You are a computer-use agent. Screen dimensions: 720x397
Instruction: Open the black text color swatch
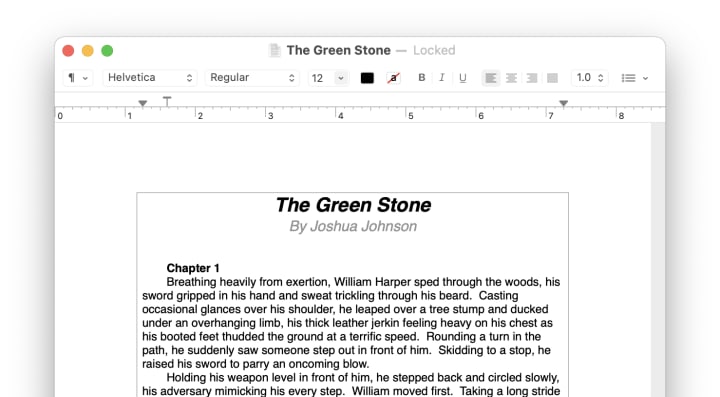point(367,78)
